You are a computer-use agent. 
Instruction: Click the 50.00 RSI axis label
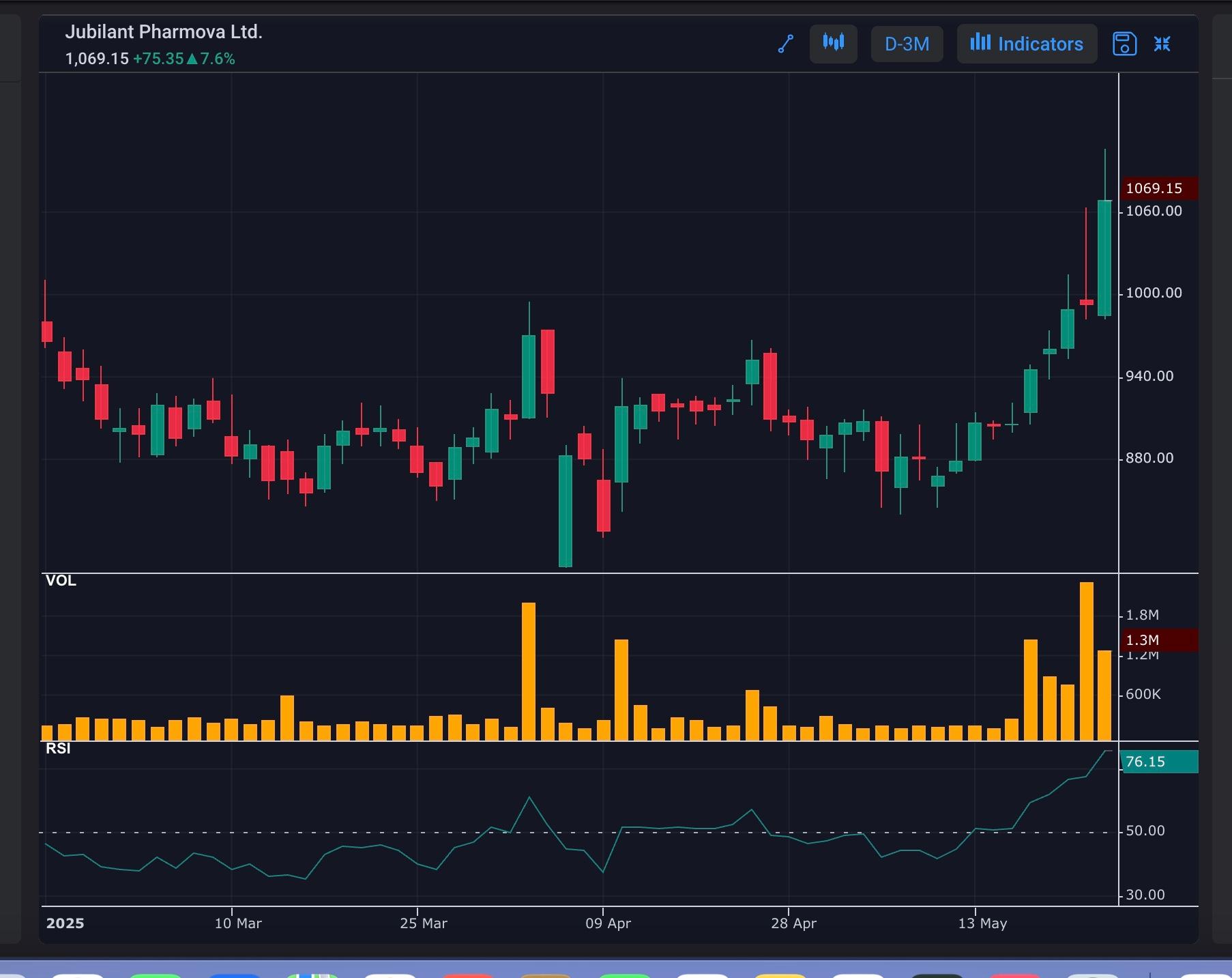(1145, 831)
